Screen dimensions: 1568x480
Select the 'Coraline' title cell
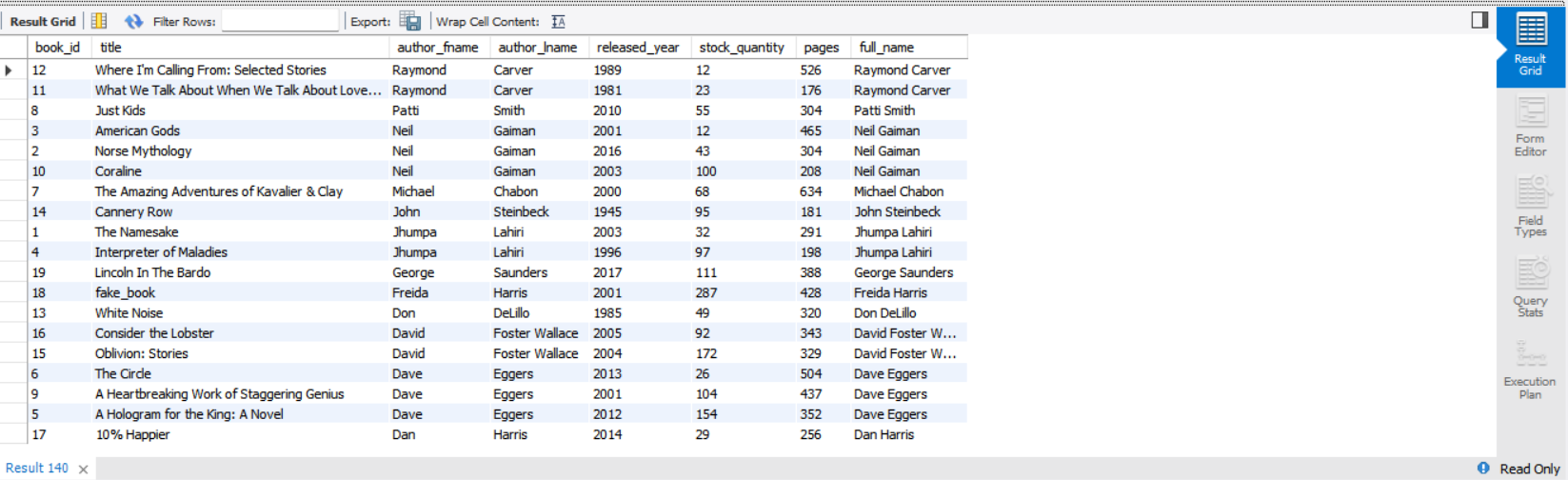(240, 171)
